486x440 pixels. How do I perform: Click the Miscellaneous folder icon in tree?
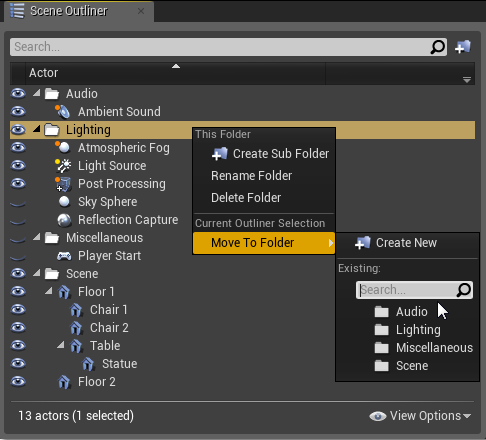(x=52, y=238)
